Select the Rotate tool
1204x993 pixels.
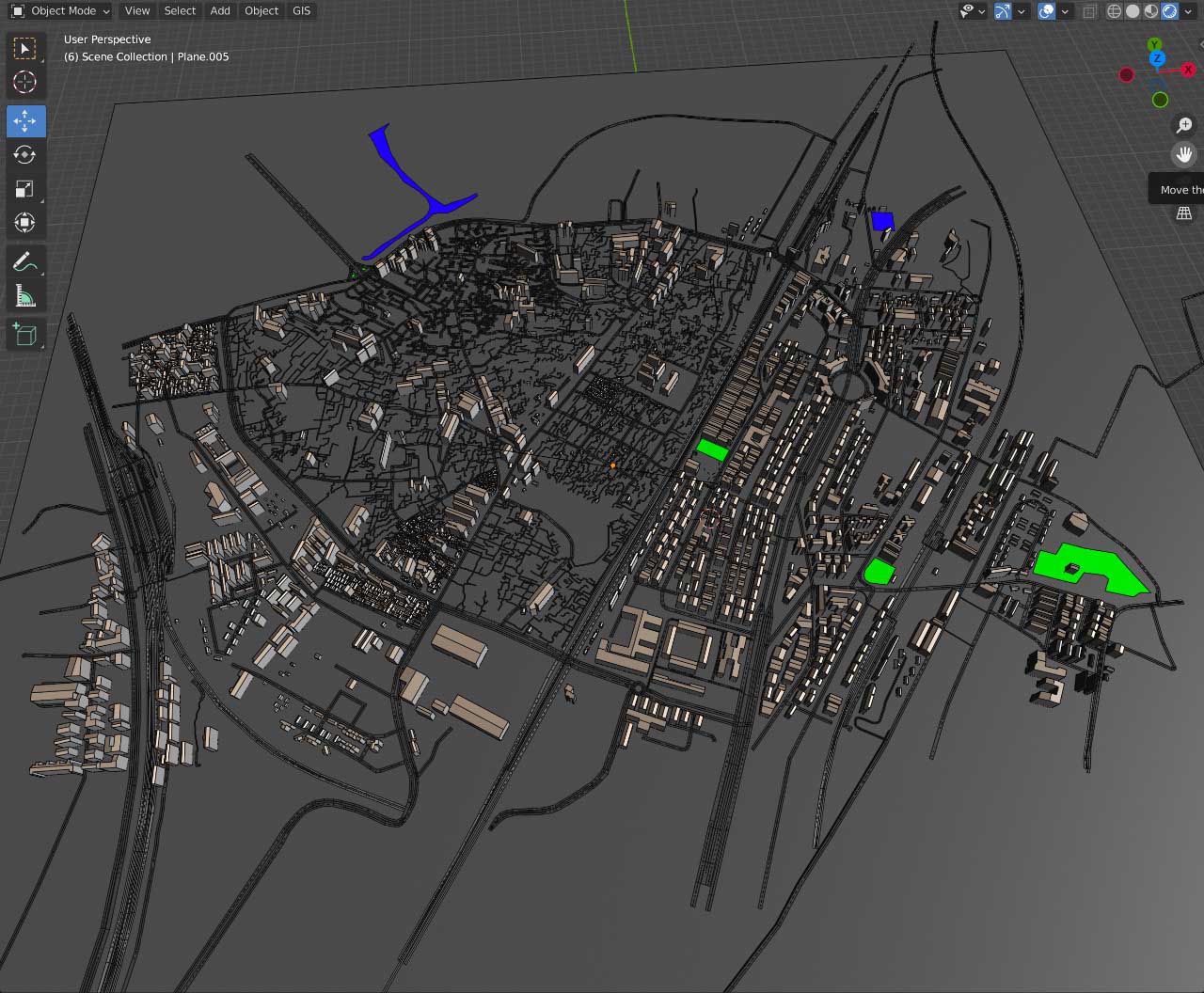tap(25, 155)
